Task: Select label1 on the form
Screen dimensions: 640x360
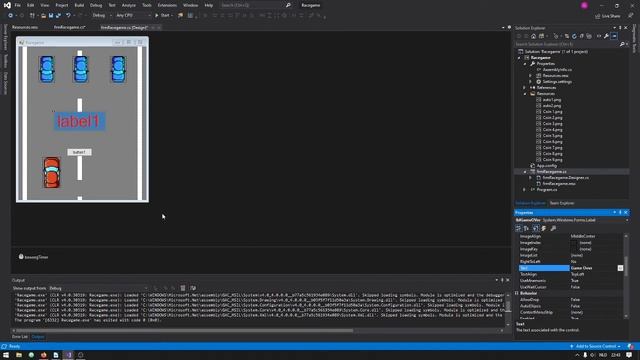Action: pyautogui.click(x=79, y=121)
